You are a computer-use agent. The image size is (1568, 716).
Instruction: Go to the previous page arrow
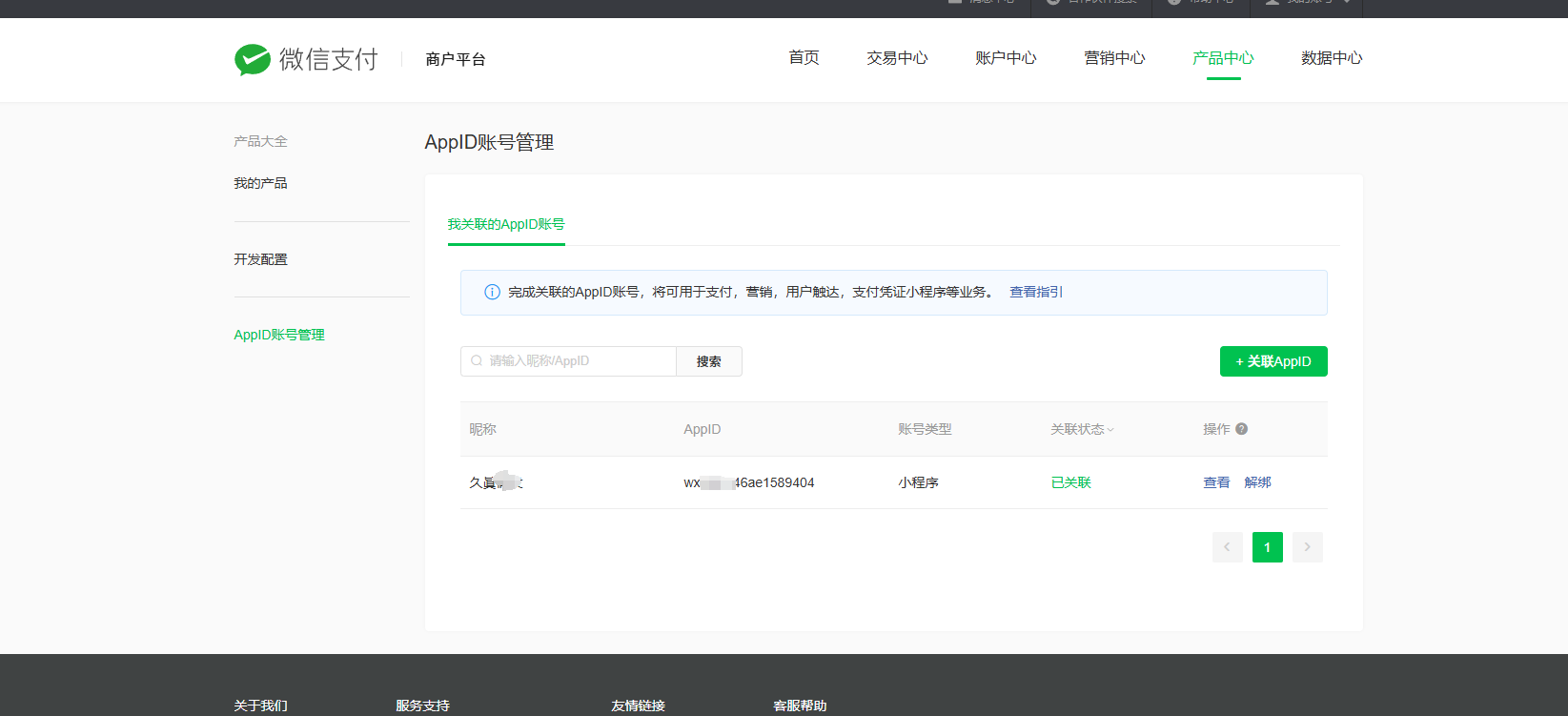1227,547
